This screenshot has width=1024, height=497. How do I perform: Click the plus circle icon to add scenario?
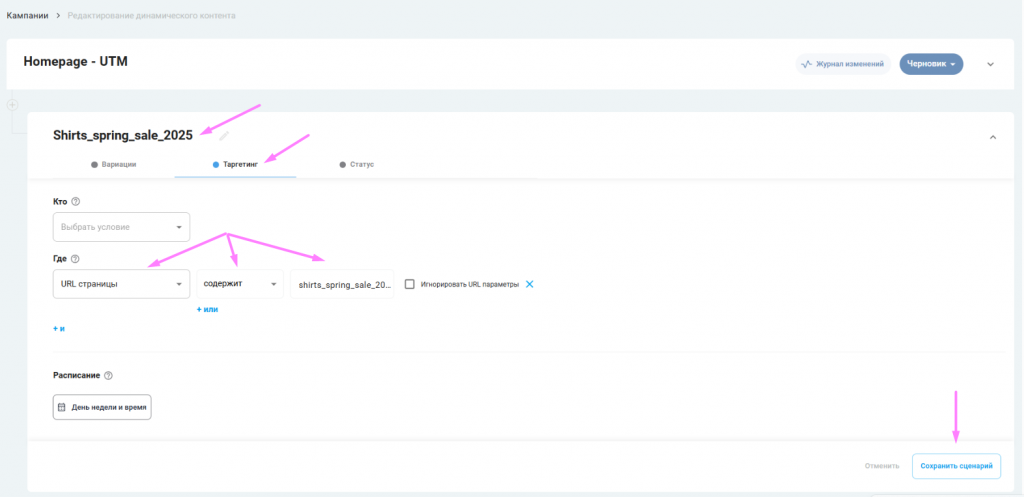(x=12, y=105)
